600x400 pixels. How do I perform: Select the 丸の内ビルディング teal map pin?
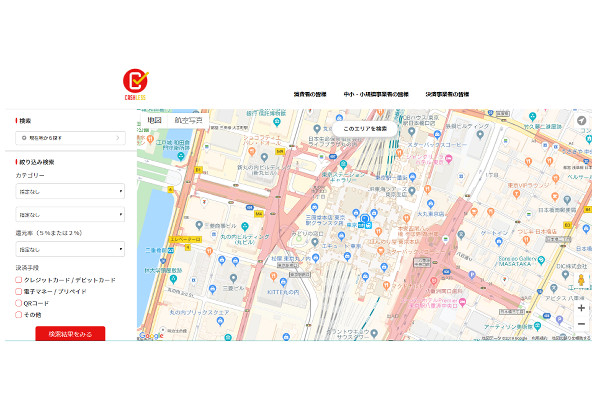tap(245, 227)
